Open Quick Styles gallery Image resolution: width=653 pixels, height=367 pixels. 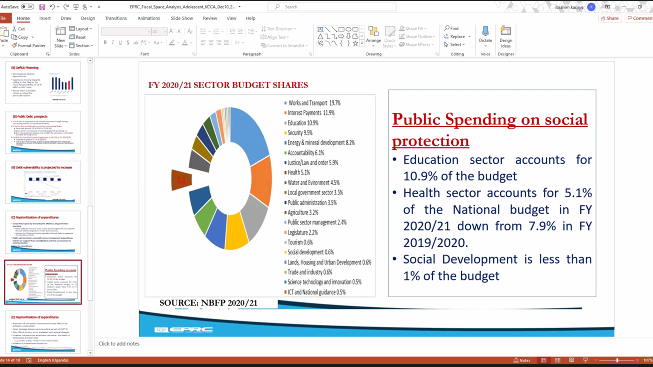(389, 37)
